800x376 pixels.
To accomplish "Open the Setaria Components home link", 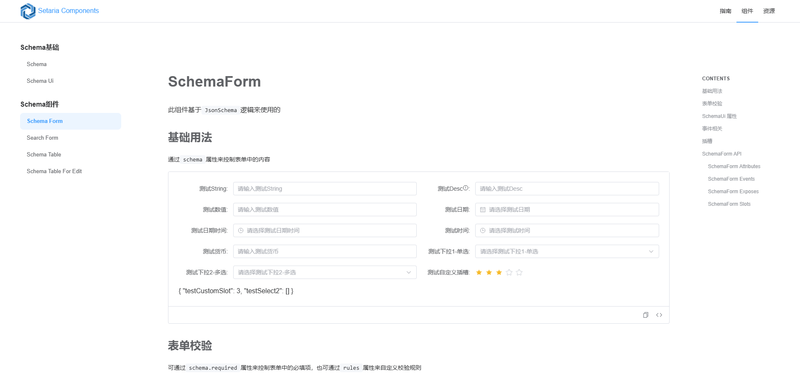I will [68, 11].
